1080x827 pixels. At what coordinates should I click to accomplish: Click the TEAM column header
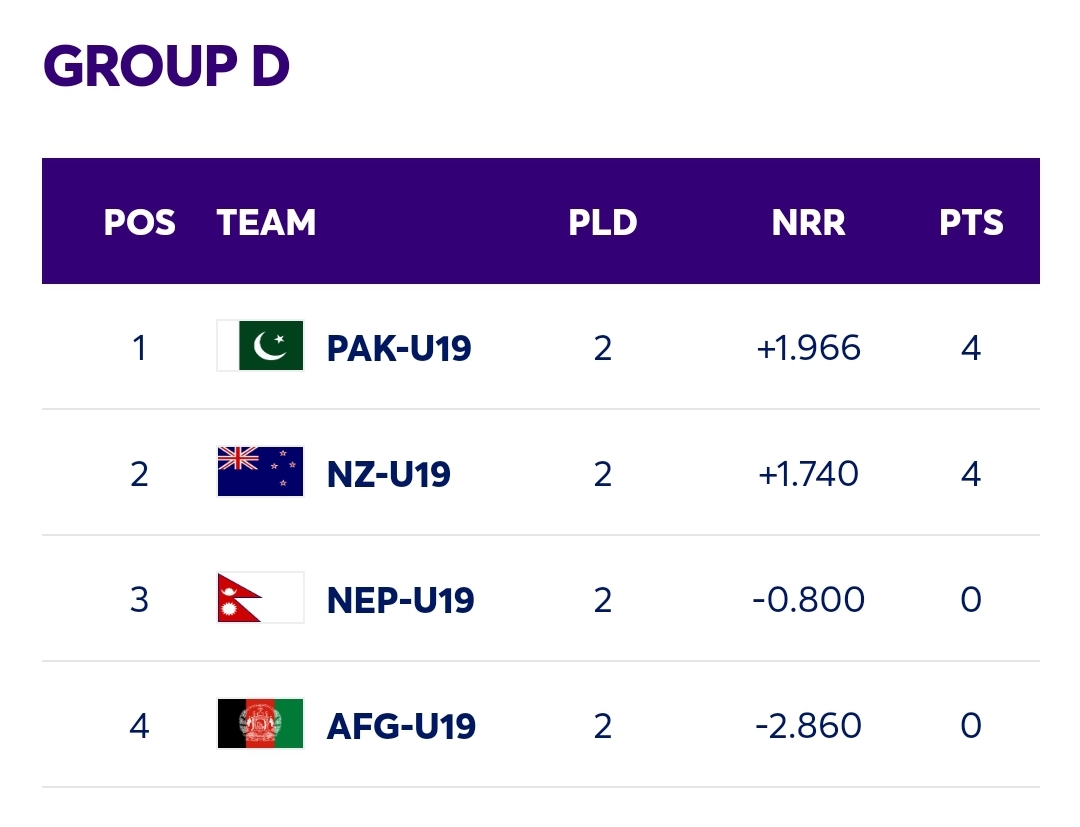267,222
